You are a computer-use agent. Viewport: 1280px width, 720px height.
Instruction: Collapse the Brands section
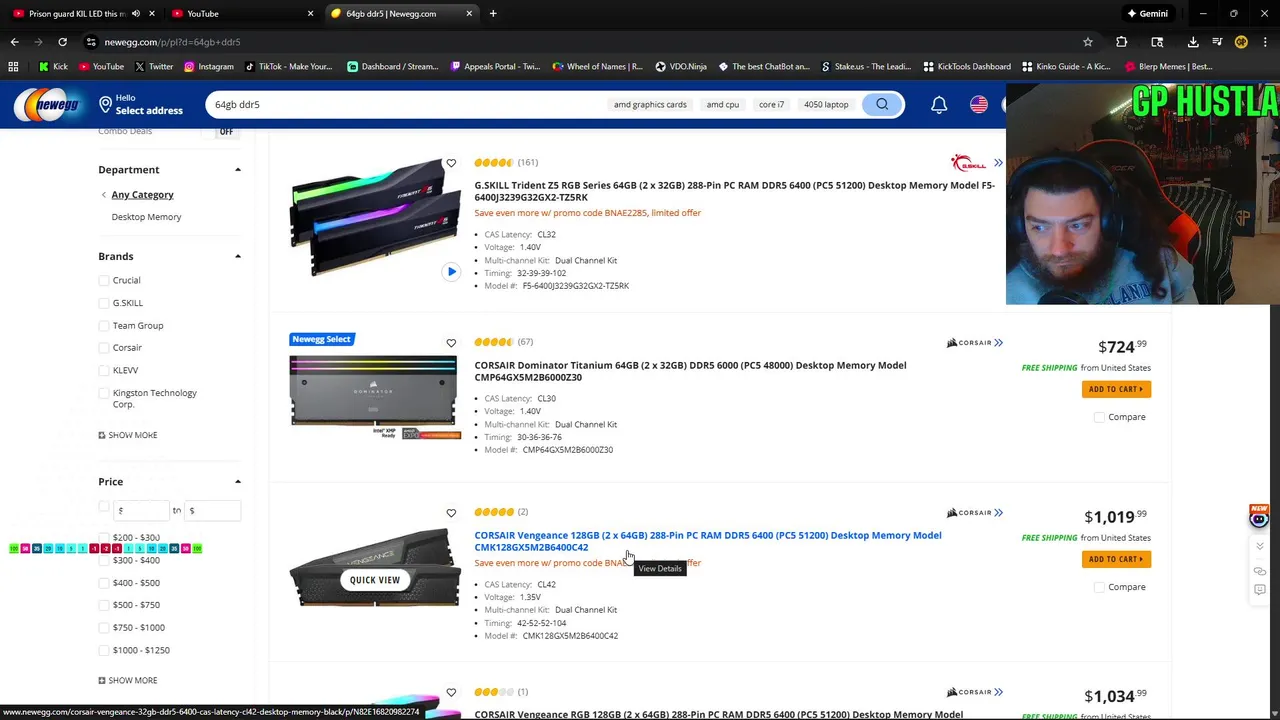pos(238,257)
